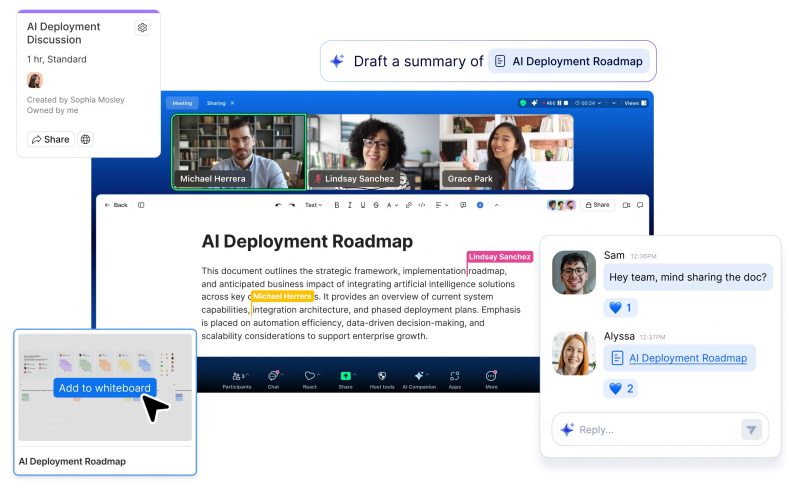Click the video camera icon in document toolbar
The width and height of the screenshot is (800, 483).
[626, 205]
